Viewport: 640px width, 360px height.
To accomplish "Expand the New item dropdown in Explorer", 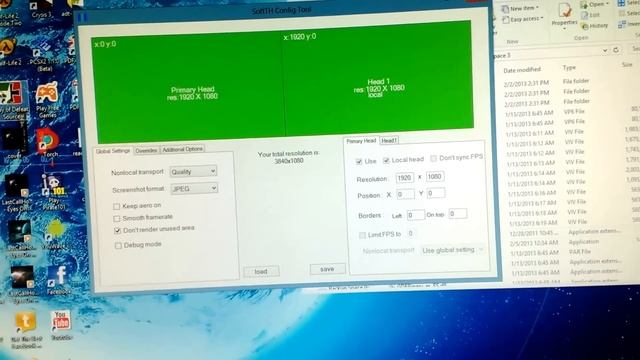I will (x=520, y=8).
